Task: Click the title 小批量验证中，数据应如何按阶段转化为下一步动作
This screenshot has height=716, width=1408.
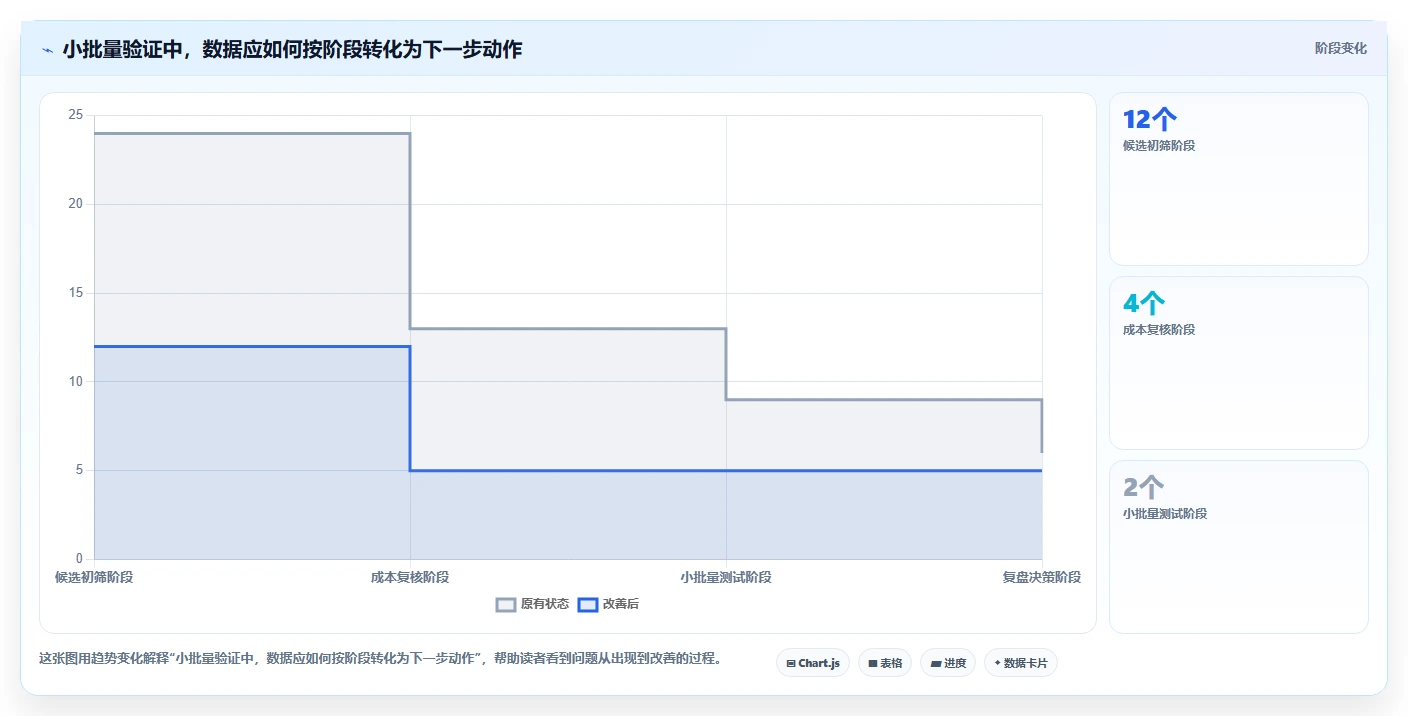Action: tap(292, 49)
